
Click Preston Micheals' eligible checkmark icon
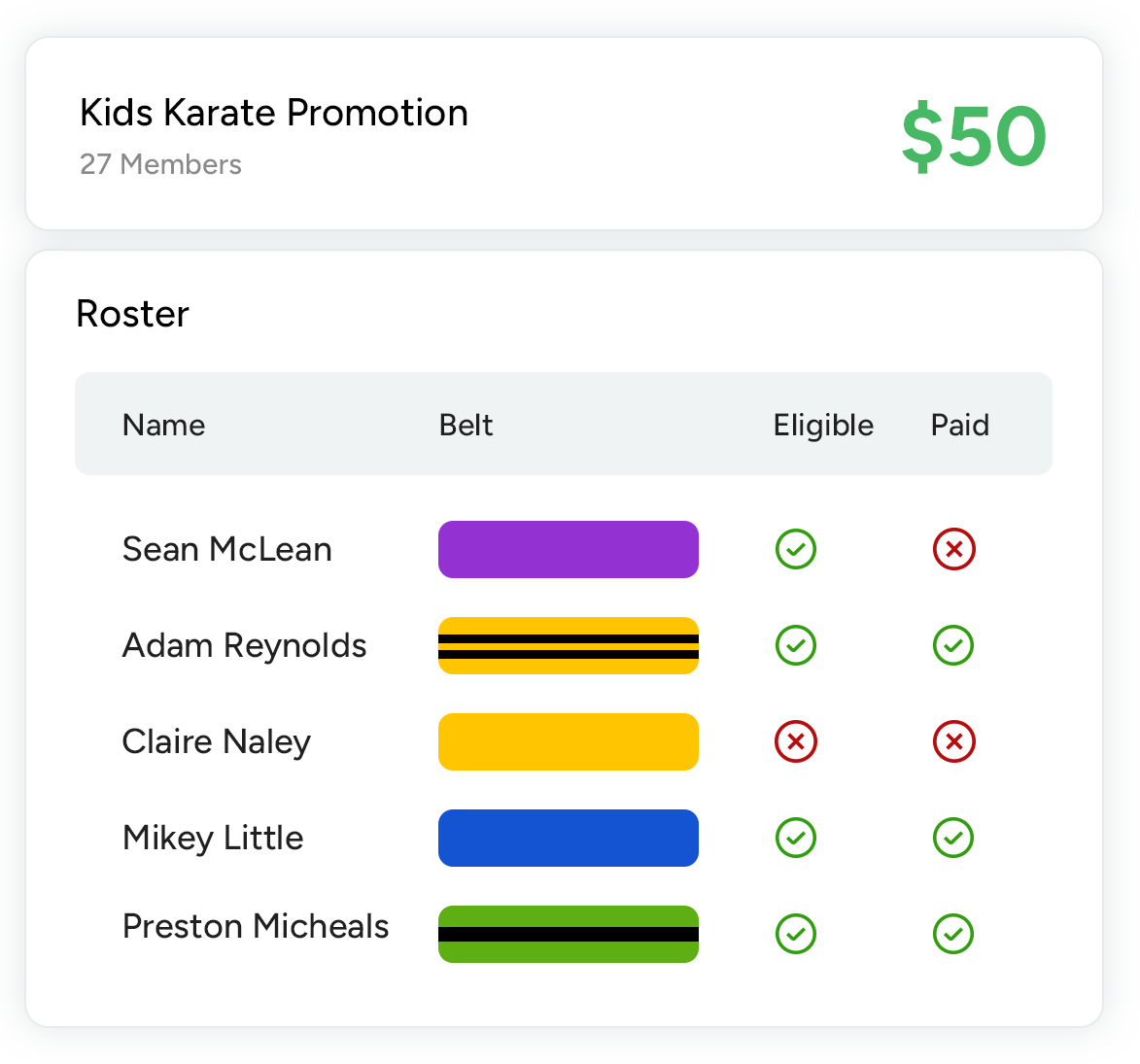point(796,934)
